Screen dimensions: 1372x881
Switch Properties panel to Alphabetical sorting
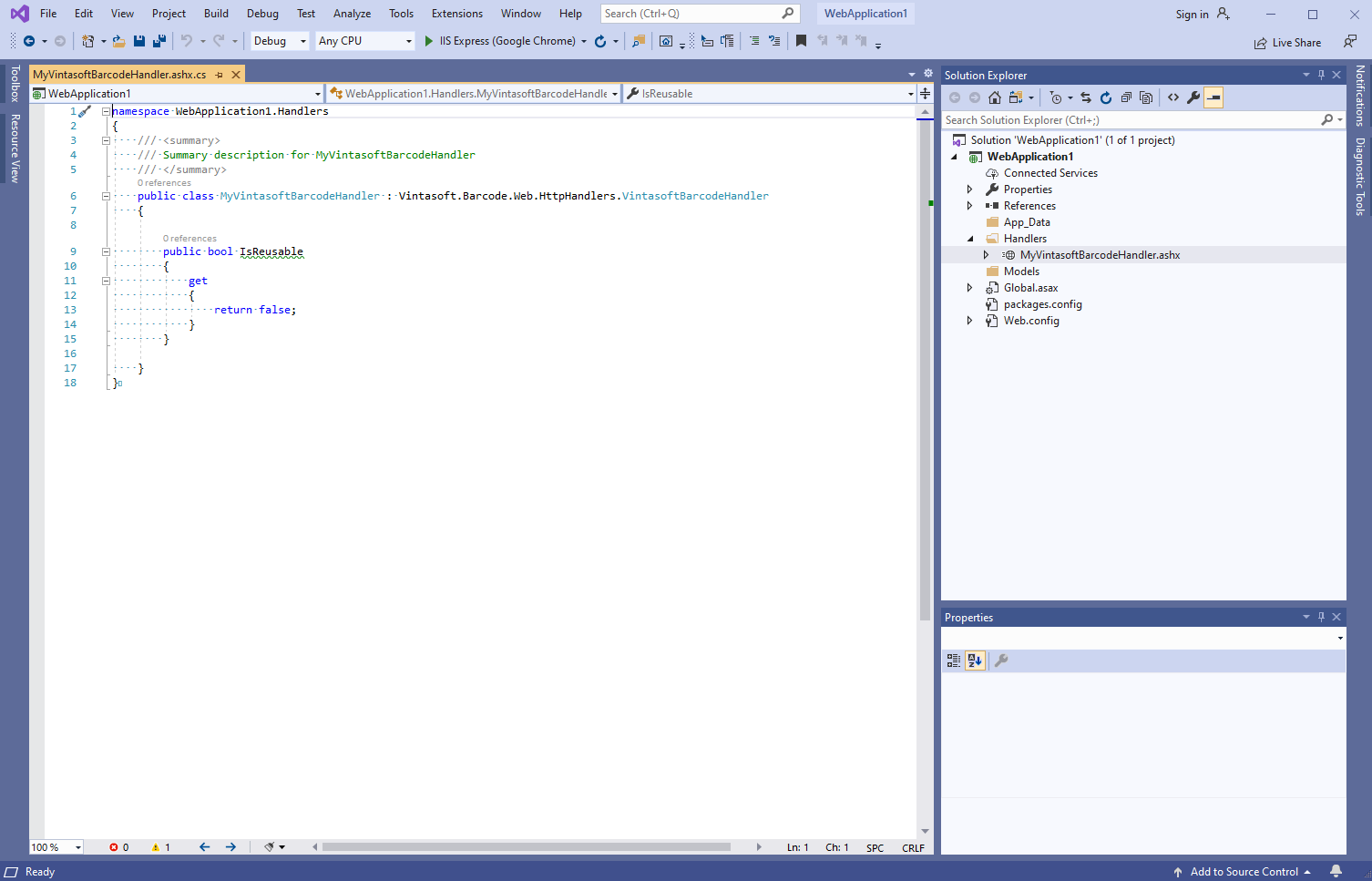[975, 661]
